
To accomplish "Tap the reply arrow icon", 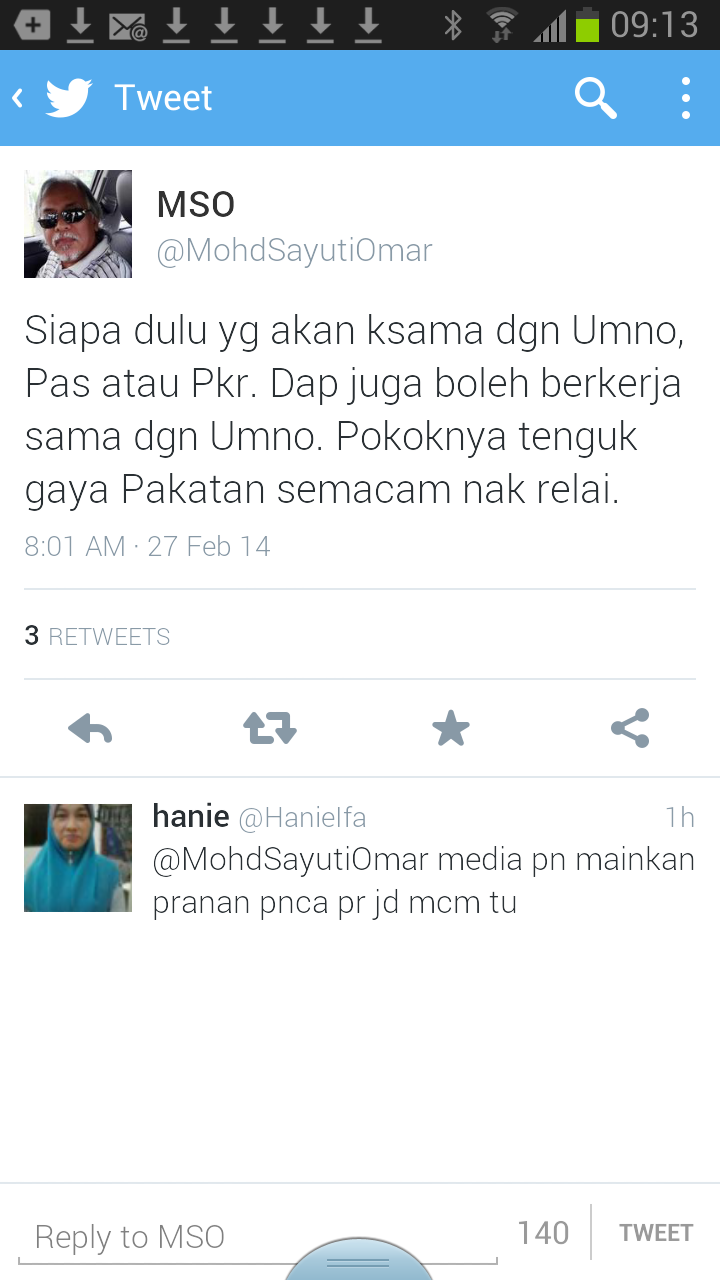I will click(x=90, y=729).
